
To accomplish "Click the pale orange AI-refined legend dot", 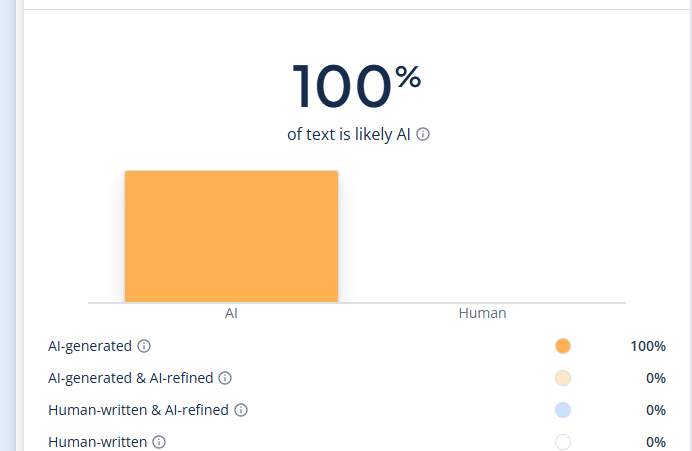I will tap(562, 378).
